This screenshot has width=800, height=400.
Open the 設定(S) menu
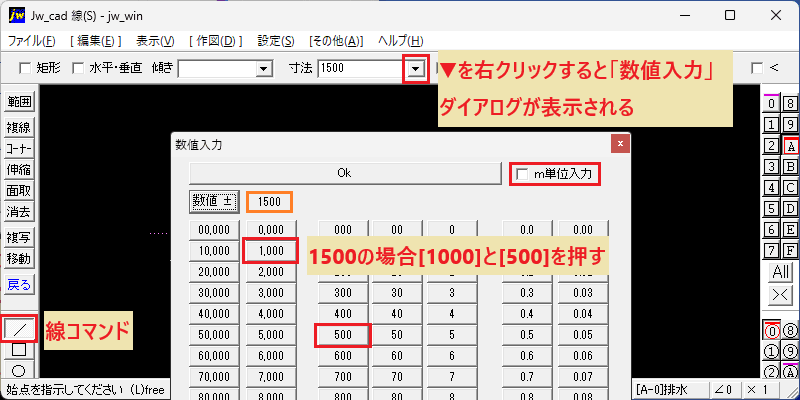tap(276, 41)
